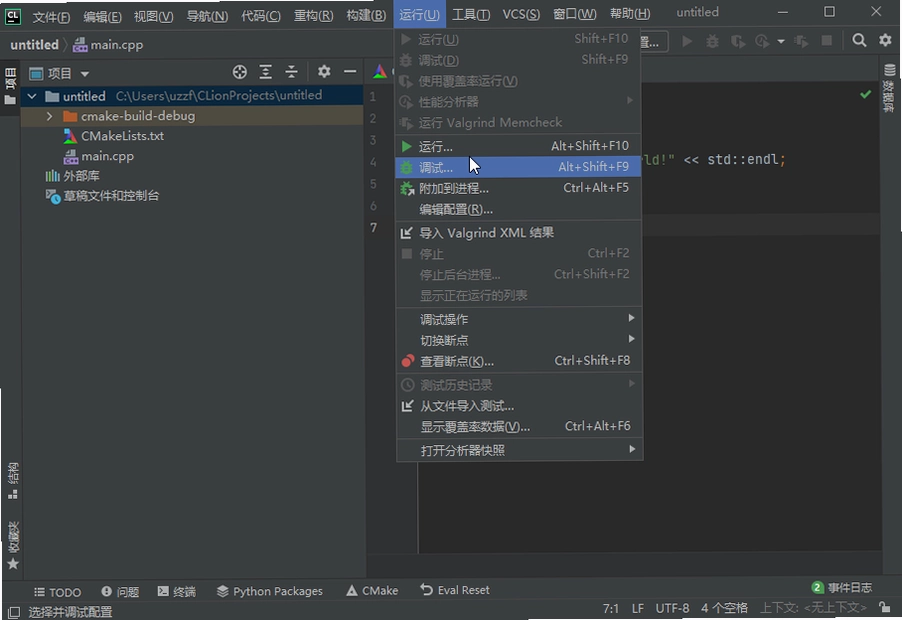Open the Problems tool window
The height and width of the screenshot is (620, 902).
(x=120, y=591)
